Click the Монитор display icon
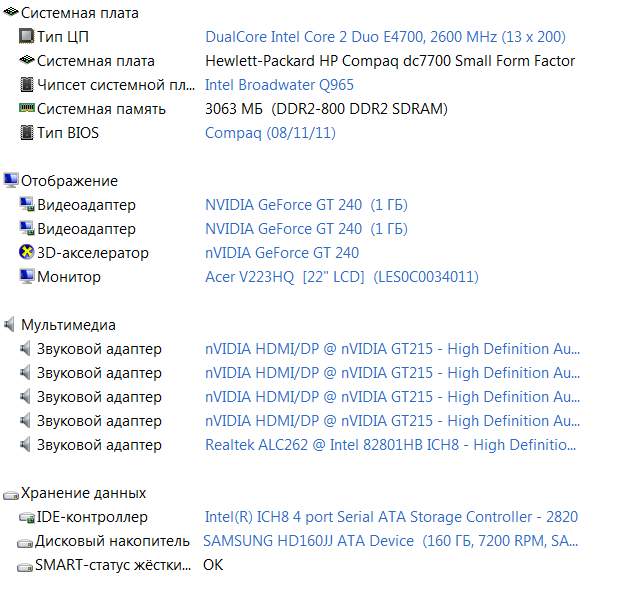The height and width of the screenshot is (603, 618). (x=27, y=277)
